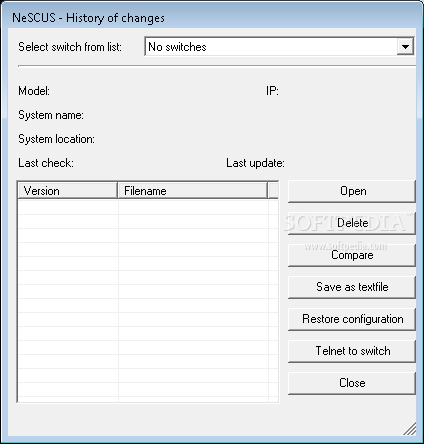This screenshot has width=424, height=444.
Task: Close the History of changes dialog
Action: (x=352, y=383)
